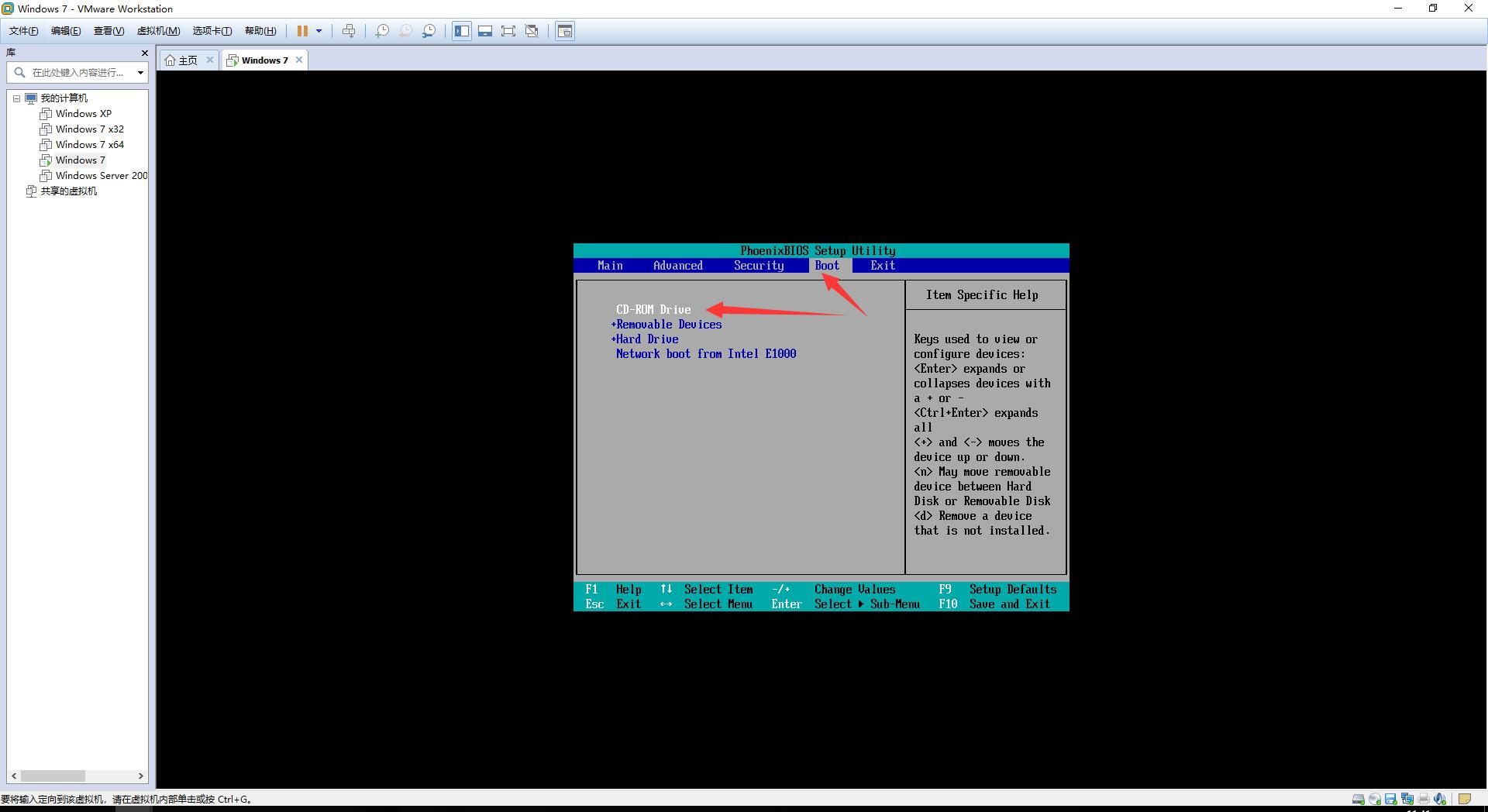Toggle the library sidebar visibility

[x=461, y=31]
